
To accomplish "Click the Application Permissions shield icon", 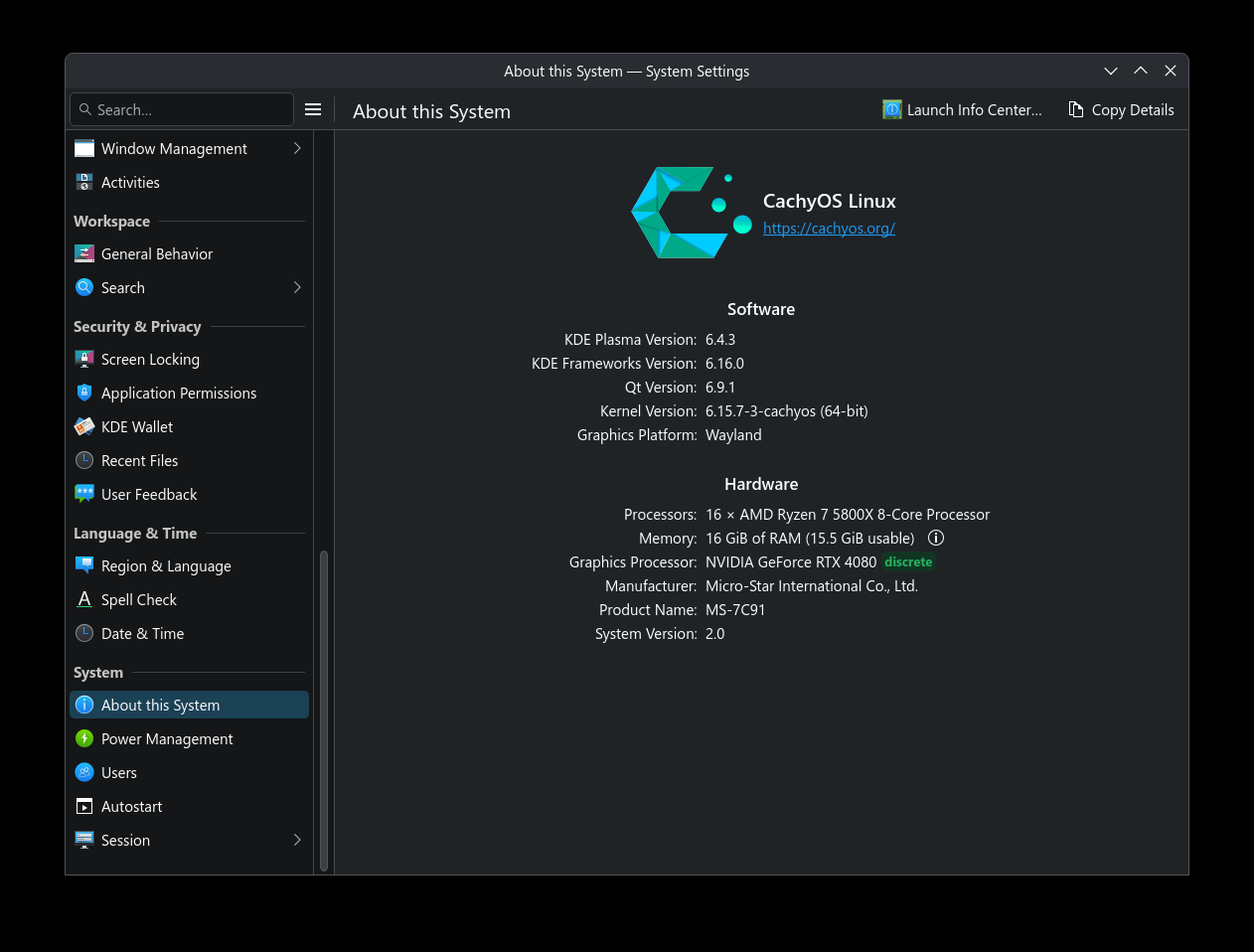I will pyautogui.click(x=84, y=393).
